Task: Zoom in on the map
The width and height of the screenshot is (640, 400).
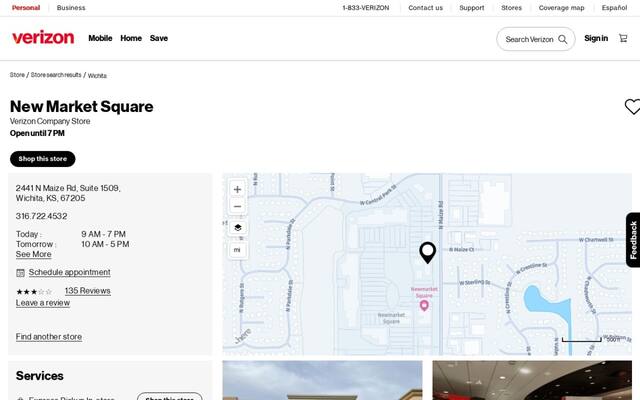Action: pos(237,189)
